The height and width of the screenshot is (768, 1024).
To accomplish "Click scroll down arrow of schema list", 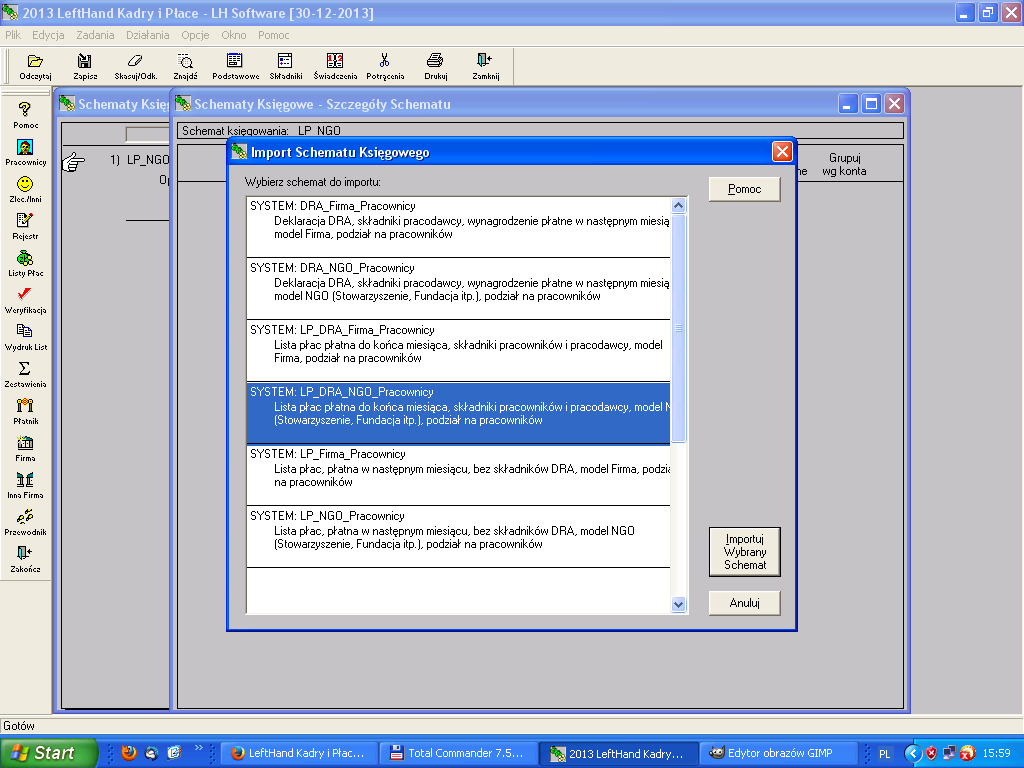I will [x=679, y=605].
